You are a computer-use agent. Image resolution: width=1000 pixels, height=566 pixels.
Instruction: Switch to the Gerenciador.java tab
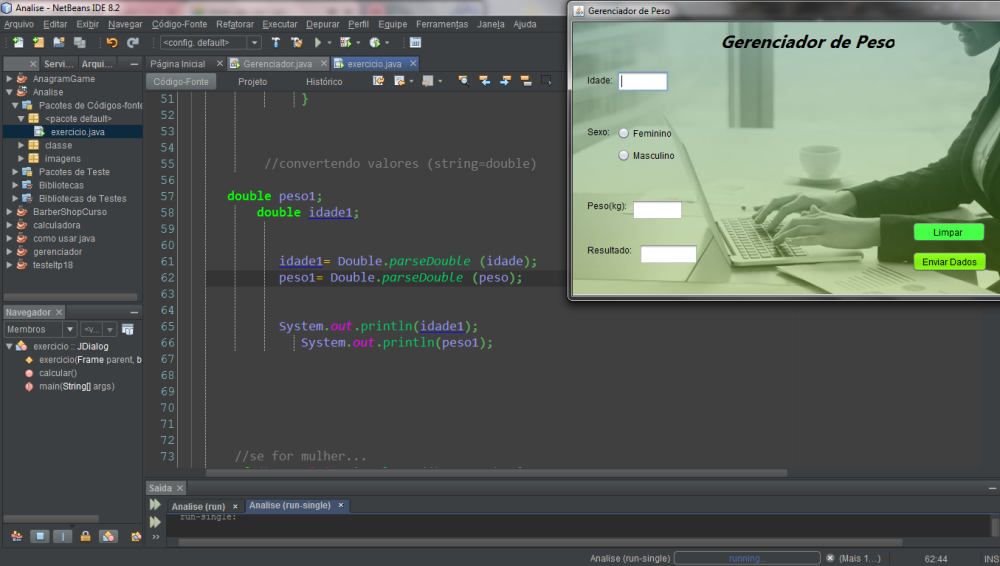coord(278,64)
